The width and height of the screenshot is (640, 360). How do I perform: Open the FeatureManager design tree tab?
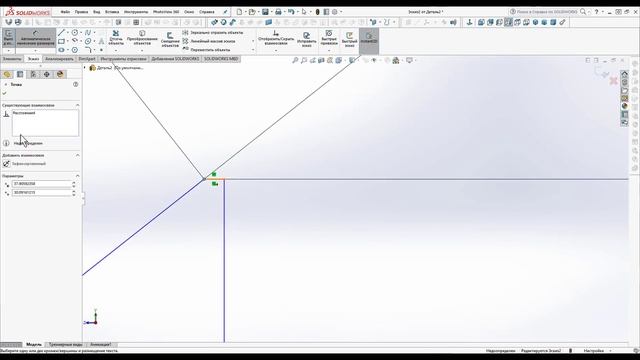(x=7, y=74)
